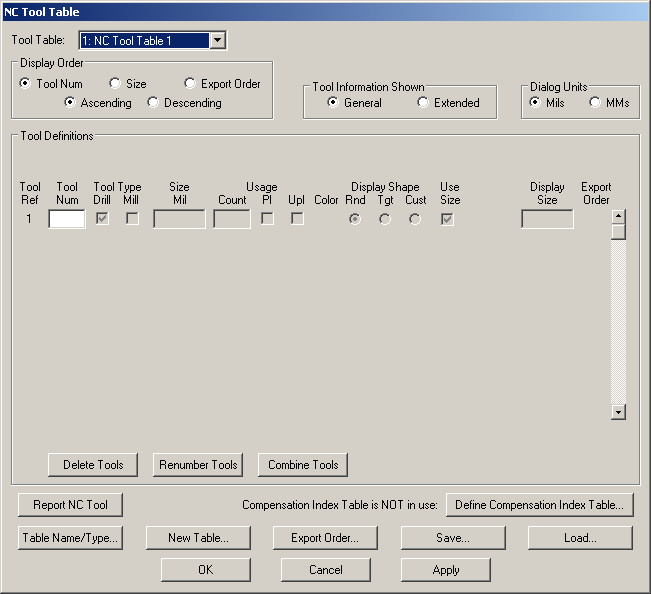Create a New Table
651x594 pixels.
(198, 538)
